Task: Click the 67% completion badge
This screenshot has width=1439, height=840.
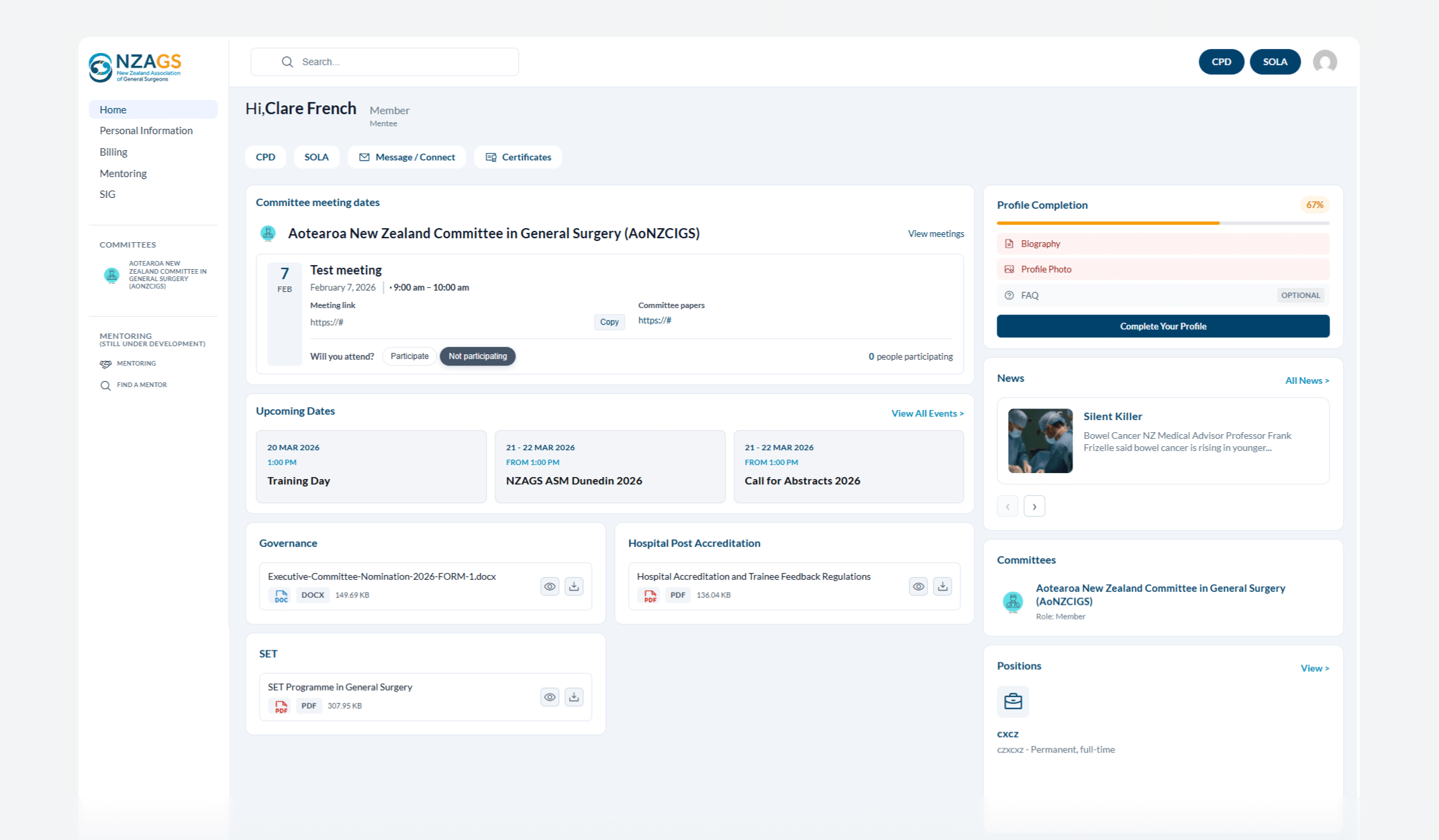Action: click(x=1315, y=205)
